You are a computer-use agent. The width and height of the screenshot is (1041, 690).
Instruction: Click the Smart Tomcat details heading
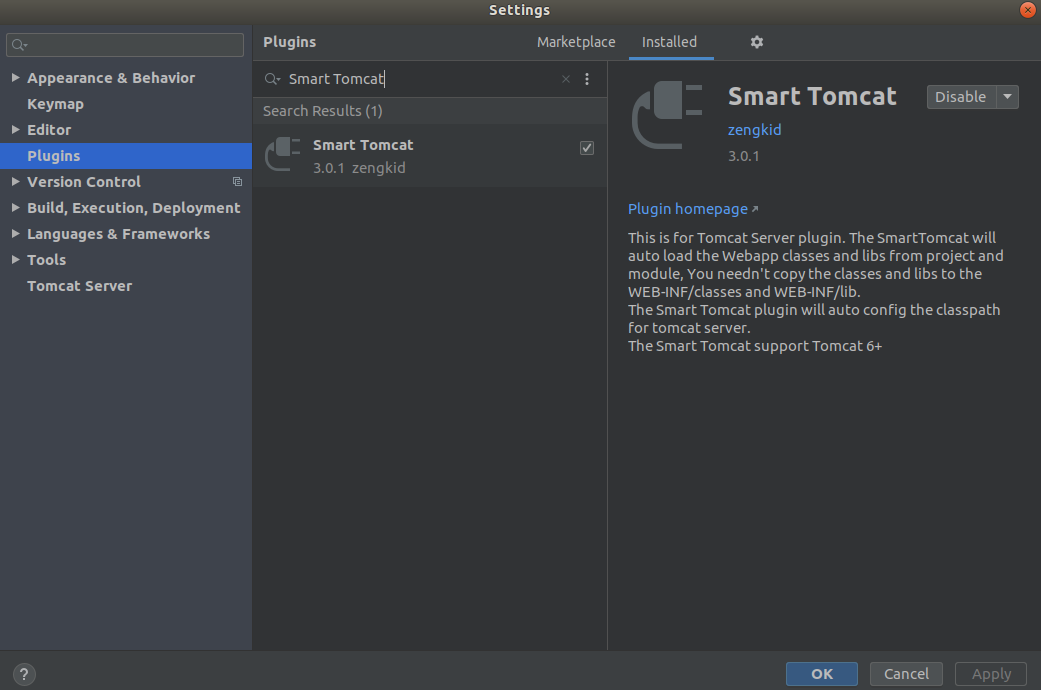(x=812, y=96)
